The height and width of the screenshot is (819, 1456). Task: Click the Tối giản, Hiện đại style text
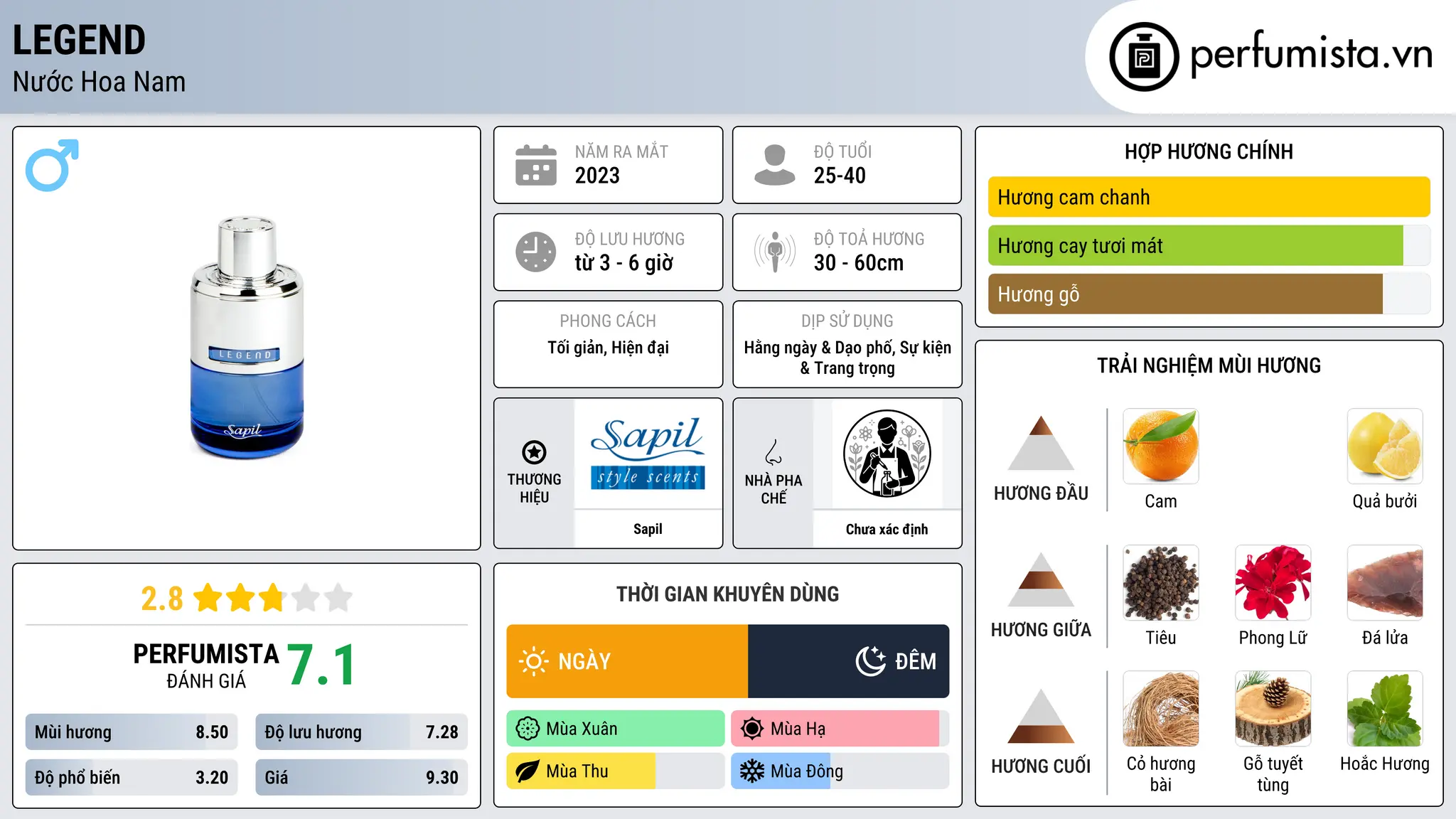tap(608, 348)
